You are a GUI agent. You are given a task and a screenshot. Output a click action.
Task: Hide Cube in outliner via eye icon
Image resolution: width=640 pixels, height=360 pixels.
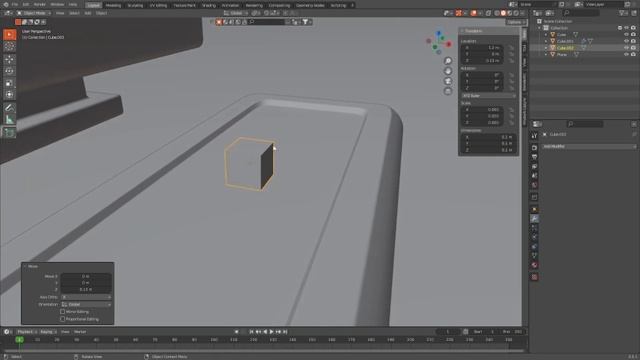(627, 35)
